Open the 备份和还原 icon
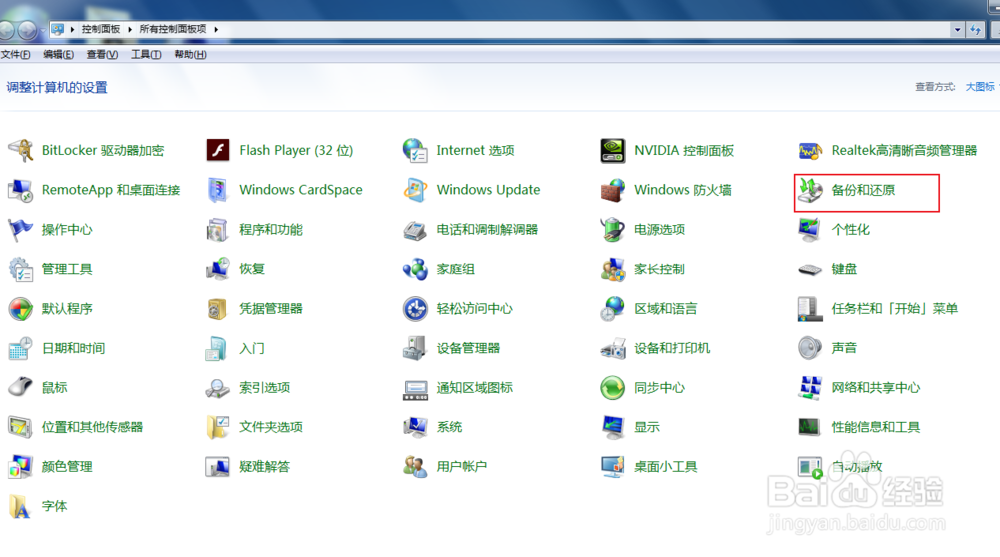Screen dimensions: 1000x557 (810, 190)
